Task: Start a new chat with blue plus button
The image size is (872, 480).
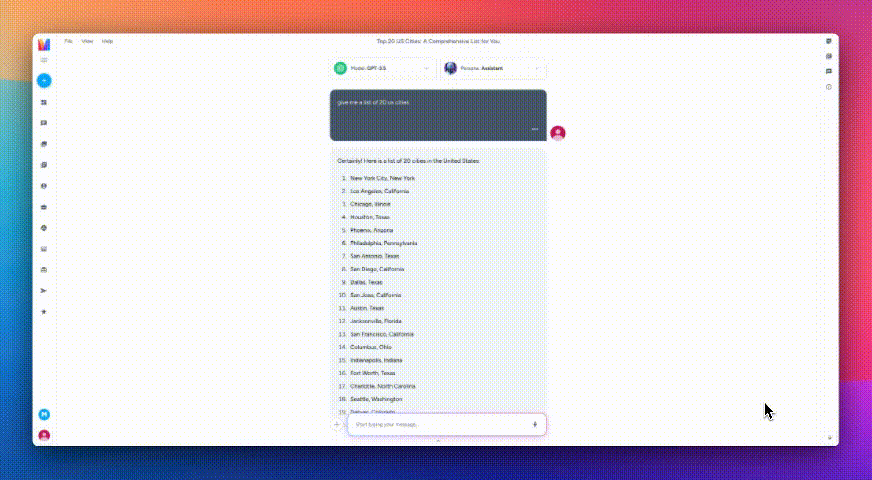Action: pos(44,81)
